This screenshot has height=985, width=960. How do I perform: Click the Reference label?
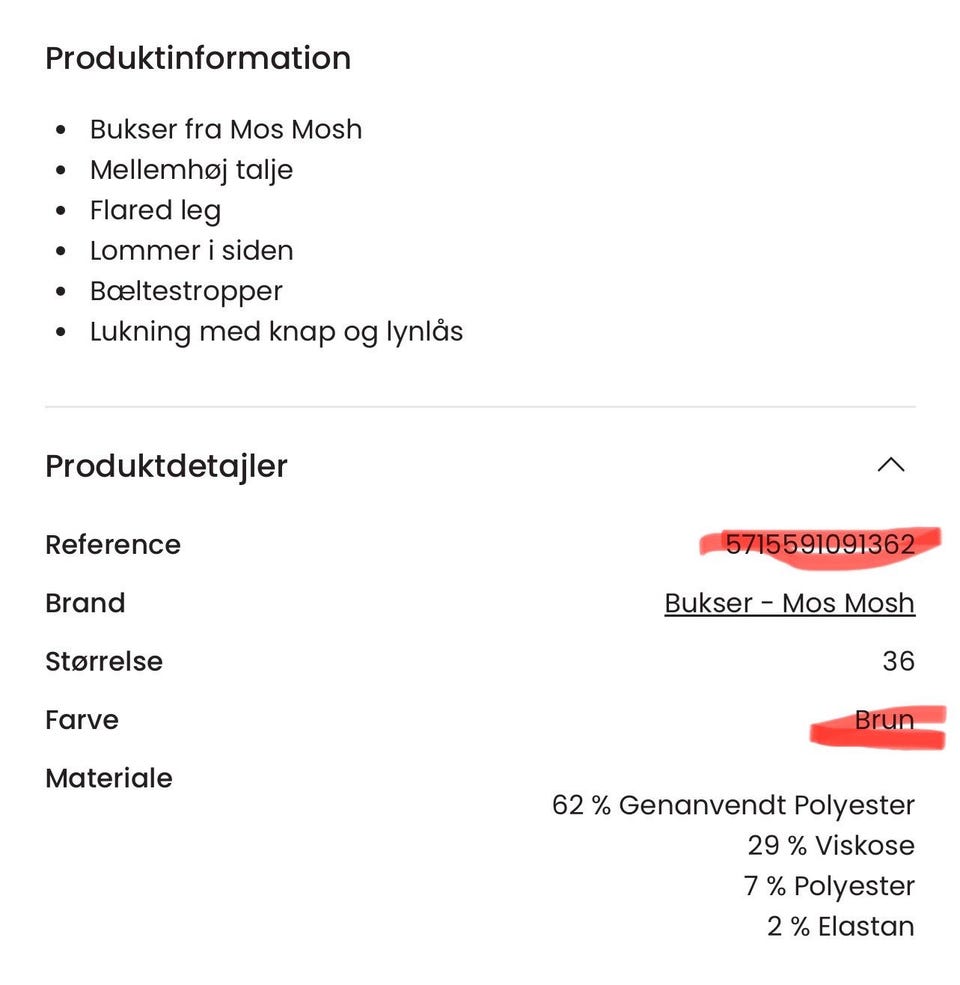[x=113, y=545]
